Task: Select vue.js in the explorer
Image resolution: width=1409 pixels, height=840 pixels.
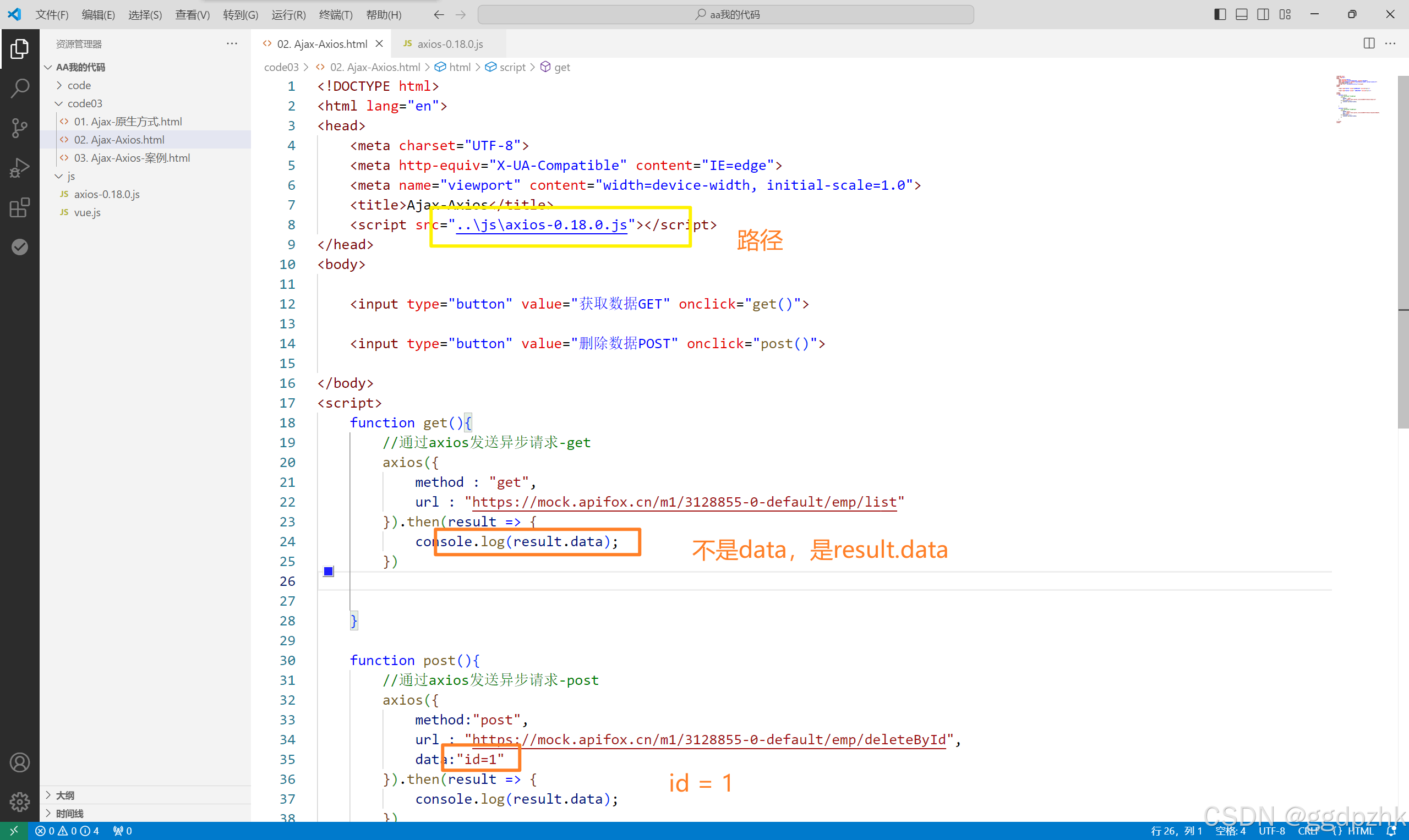Action: pos(87,212)
